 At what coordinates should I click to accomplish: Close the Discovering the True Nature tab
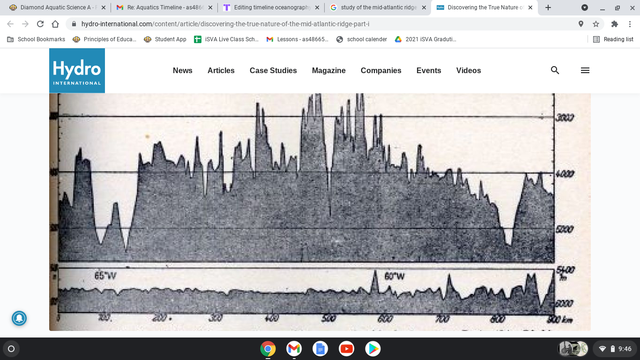[x=530, y=7]
